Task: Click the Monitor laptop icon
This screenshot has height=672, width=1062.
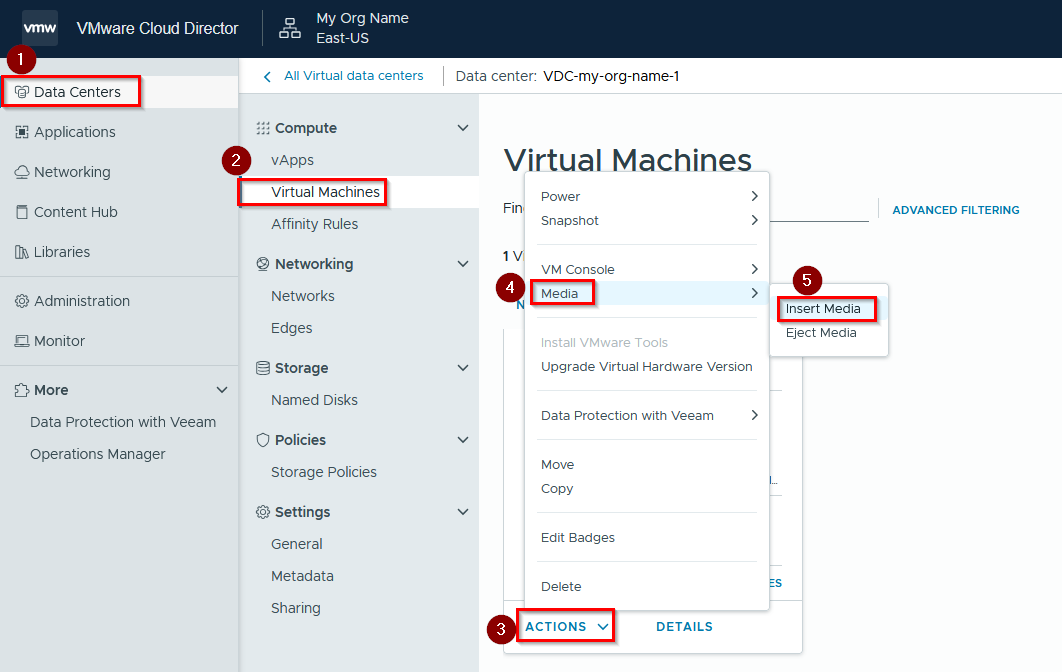Action: click(x=22, y=341)
